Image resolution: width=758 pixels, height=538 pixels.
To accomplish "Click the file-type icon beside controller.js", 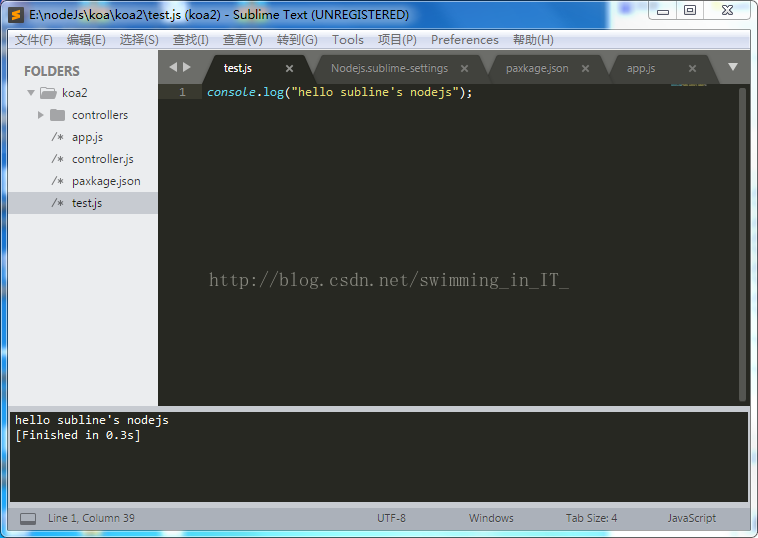I will pyautogui.click(x=58, y=159).
